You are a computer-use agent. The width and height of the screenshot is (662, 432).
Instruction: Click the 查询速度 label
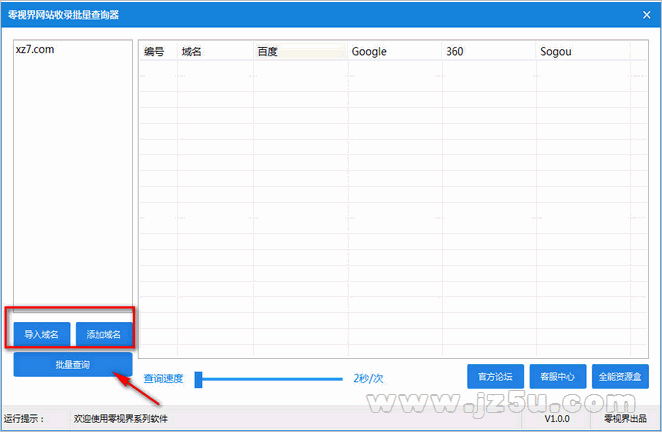click(163, 378)
